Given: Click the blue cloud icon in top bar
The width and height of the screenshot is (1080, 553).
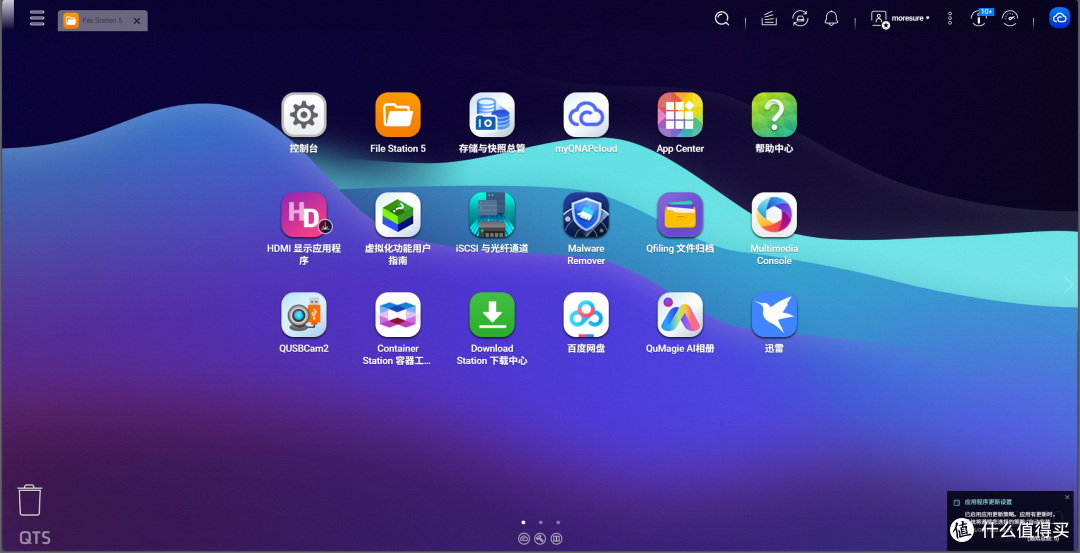Looking at the screenshot, I should [x=1059, y=18].
